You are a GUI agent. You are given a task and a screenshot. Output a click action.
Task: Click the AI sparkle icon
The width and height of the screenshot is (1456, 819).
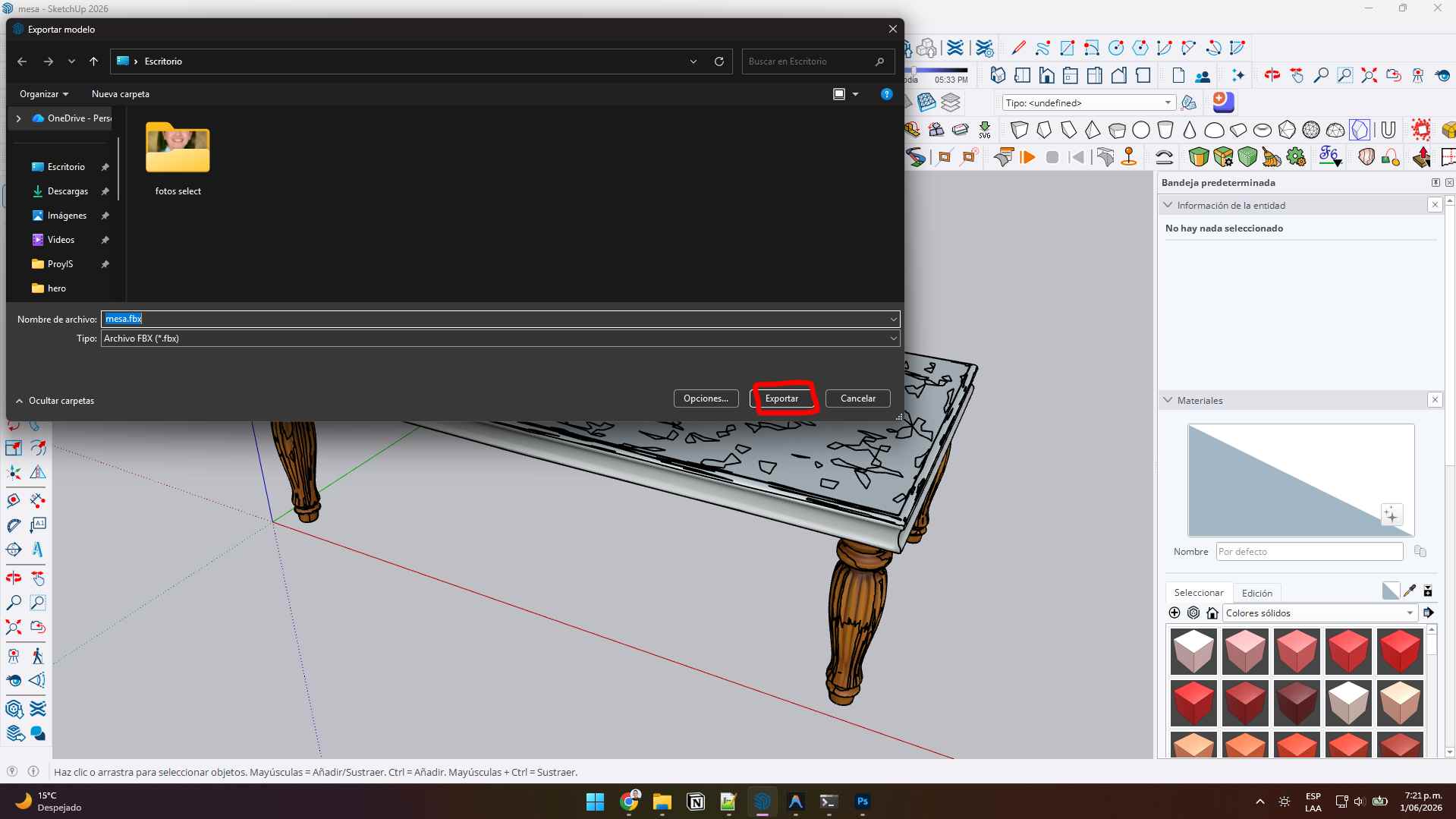point(1238,75)
